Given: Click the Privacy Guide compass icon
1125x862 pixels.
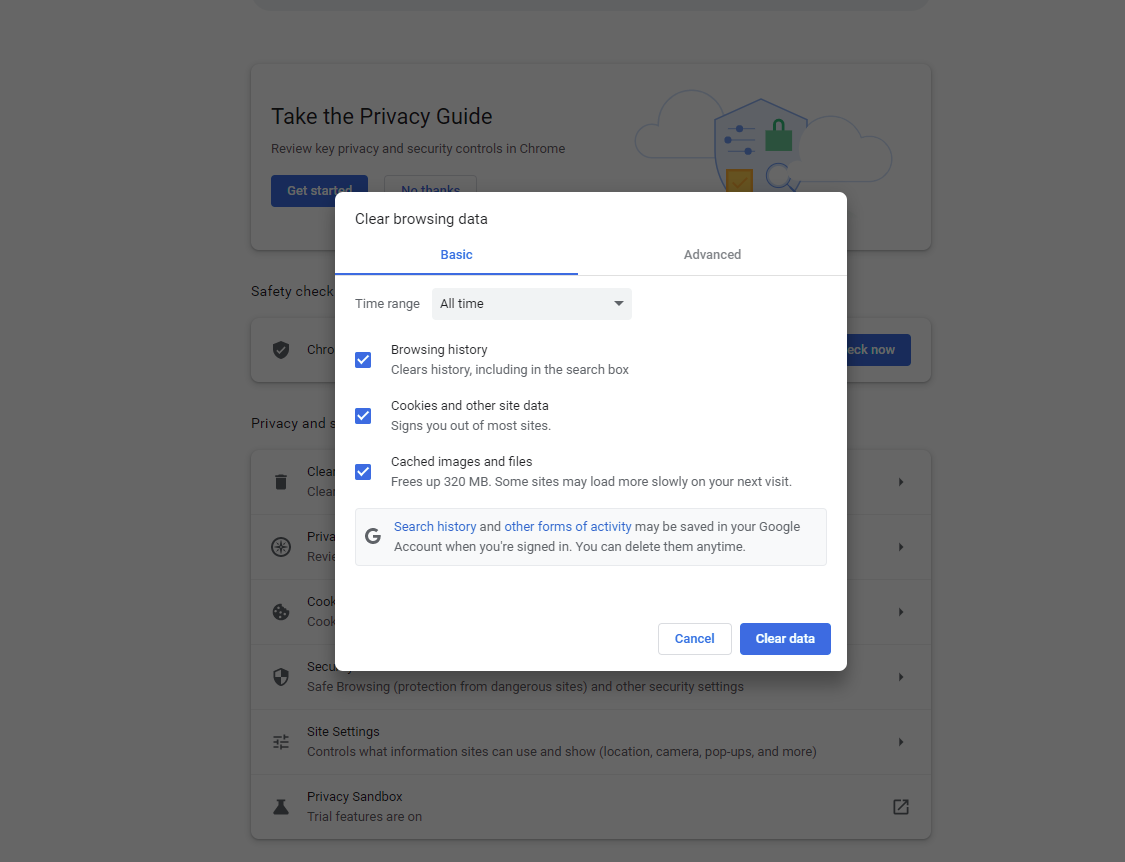Looking at the screenshot, I should pos(281,547).
